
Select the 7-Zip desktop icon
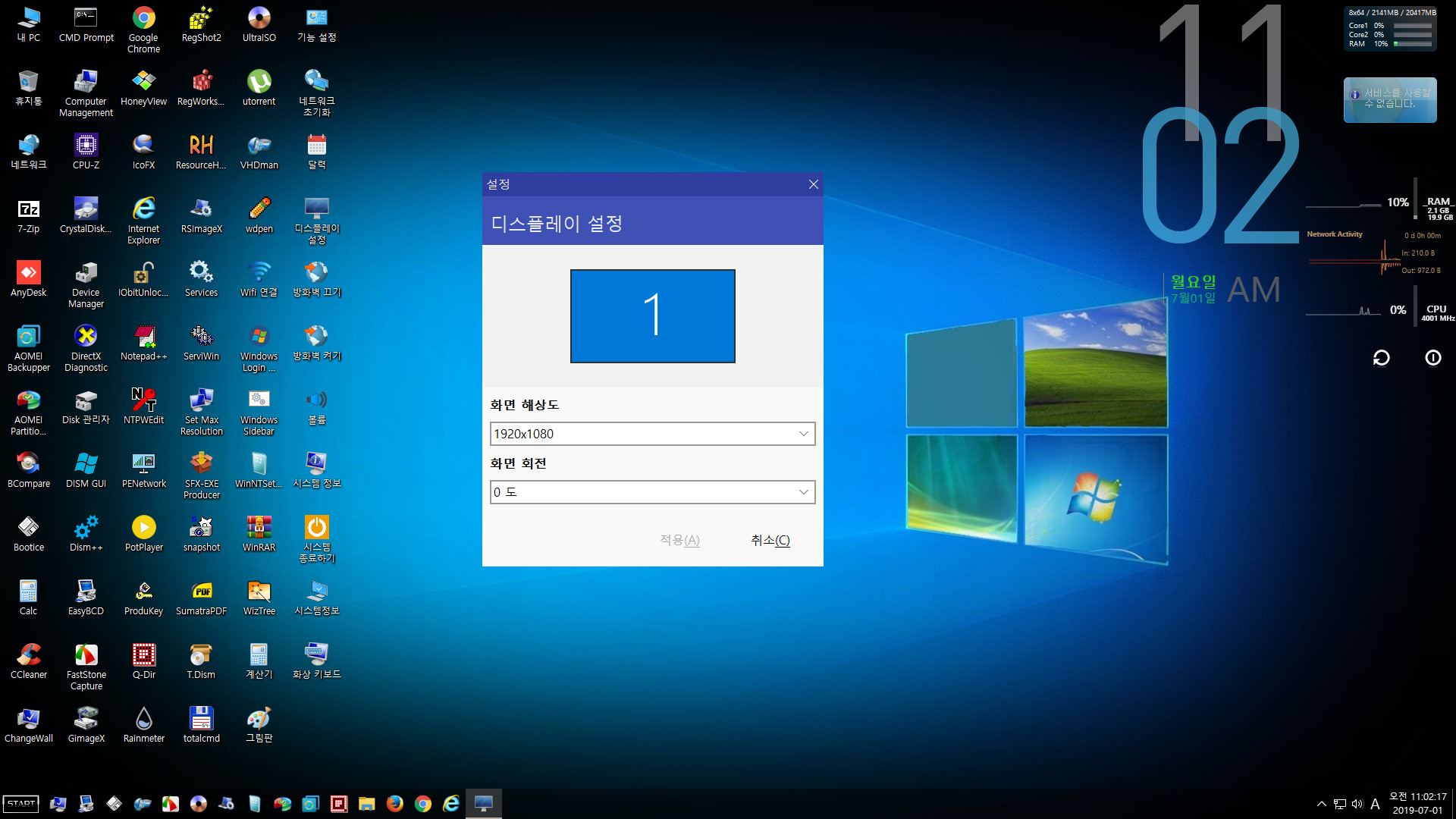tap(29, 216)
